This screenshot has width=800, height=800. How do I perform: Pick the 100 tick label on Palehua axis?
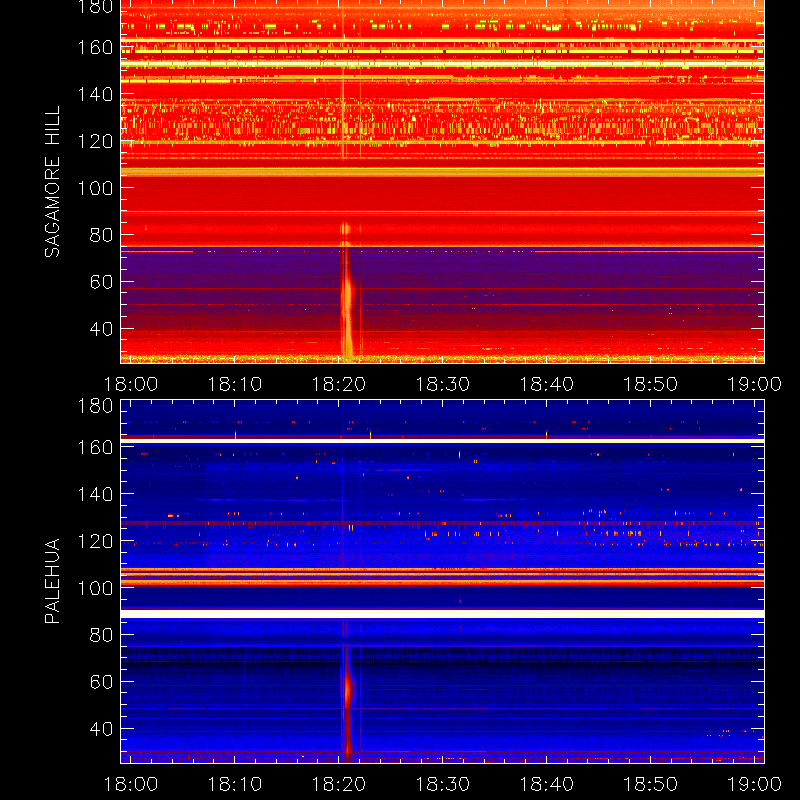coord(95,588)
